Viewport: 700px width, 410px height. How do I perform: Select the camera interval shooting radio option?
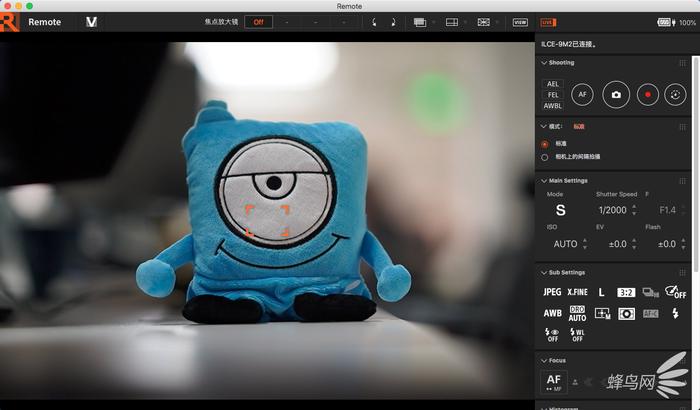545,157
